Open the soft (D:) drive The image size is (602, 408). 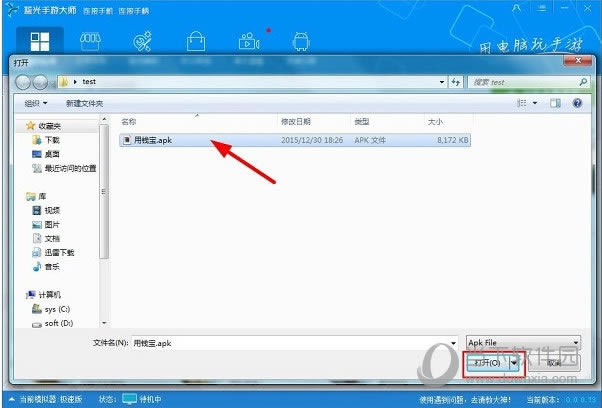coord(53,323)
